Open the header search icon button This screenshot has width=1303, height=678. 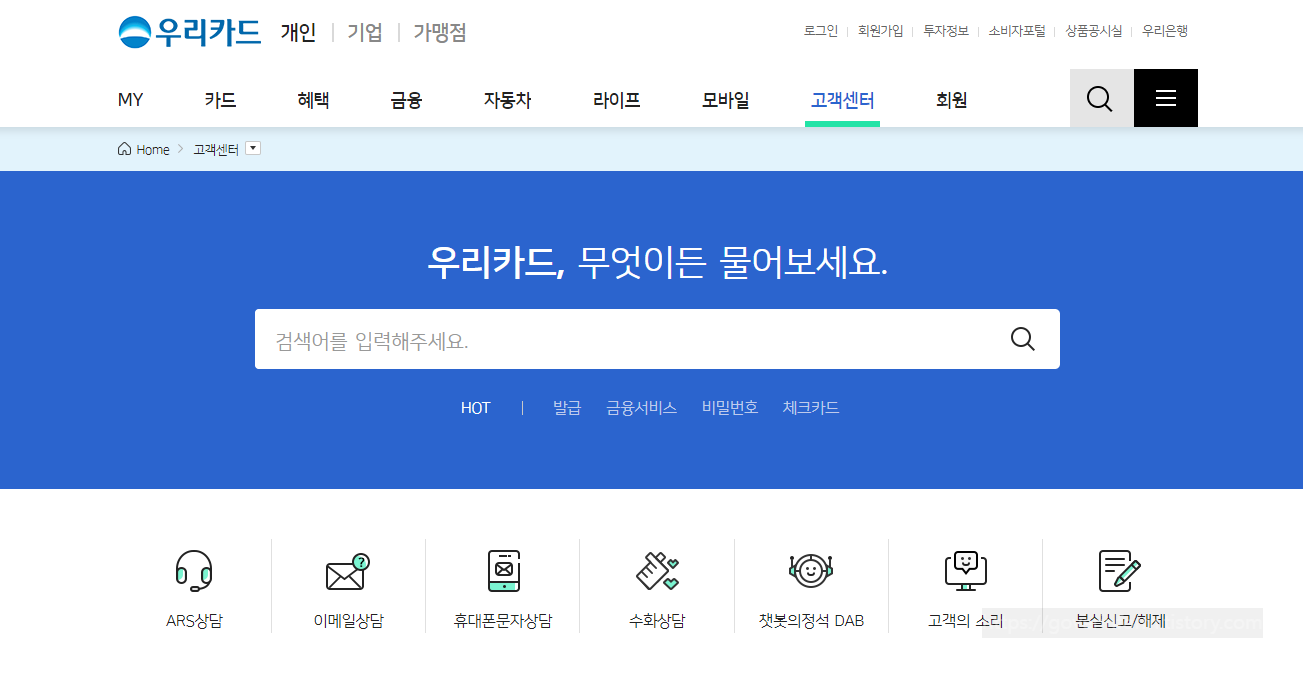pyautogui.click(x=1101, y=98)
